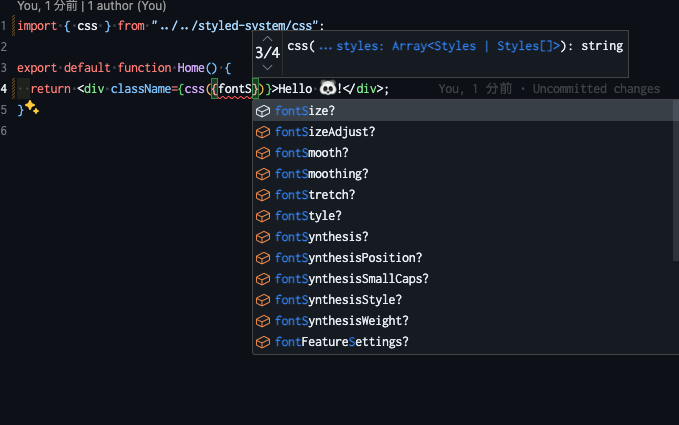Click the property icon beside fontStretch?
Viewport: 679px width, 425px height.
pos(263,195)
